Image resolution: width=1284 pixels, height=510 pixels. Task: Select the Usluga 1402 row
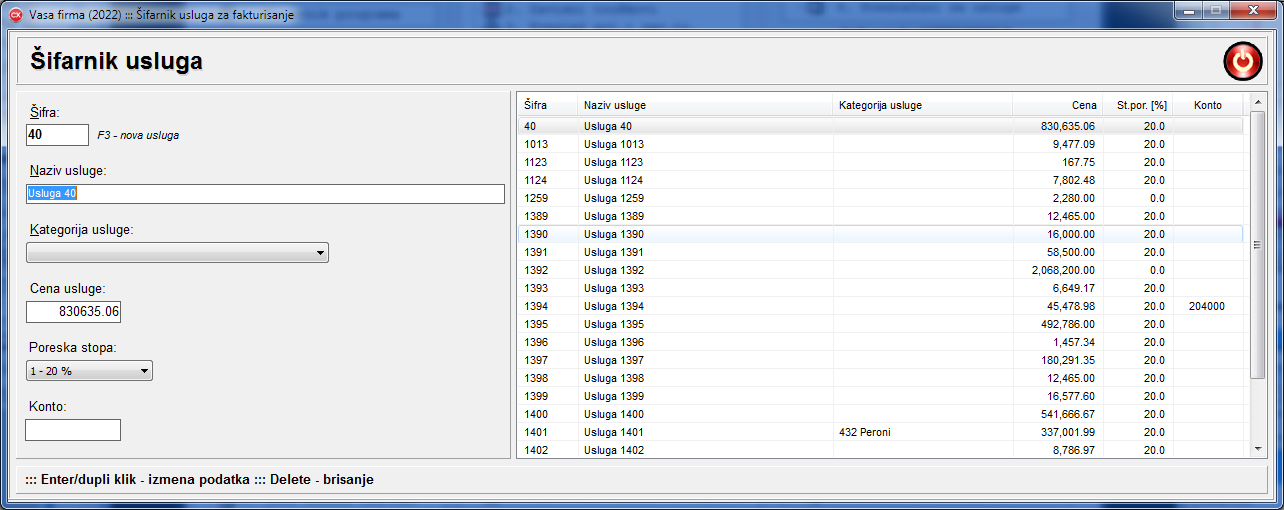(880, 450)
